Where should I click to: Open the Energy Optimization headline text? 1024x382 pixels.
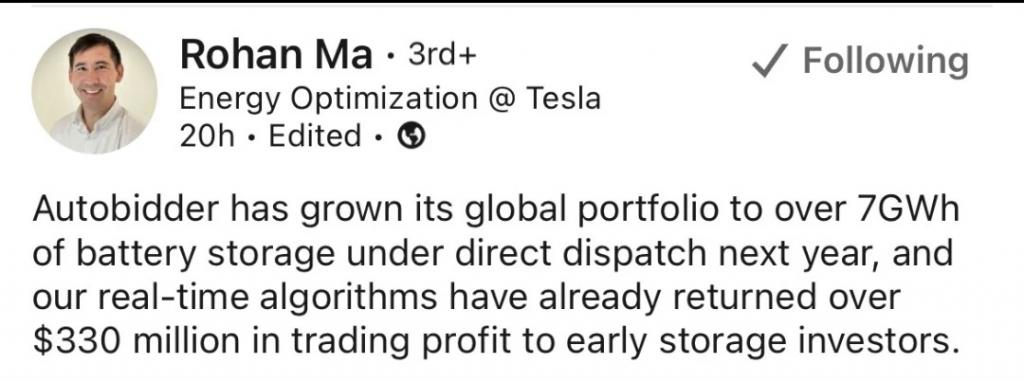(x=329, y=99)
